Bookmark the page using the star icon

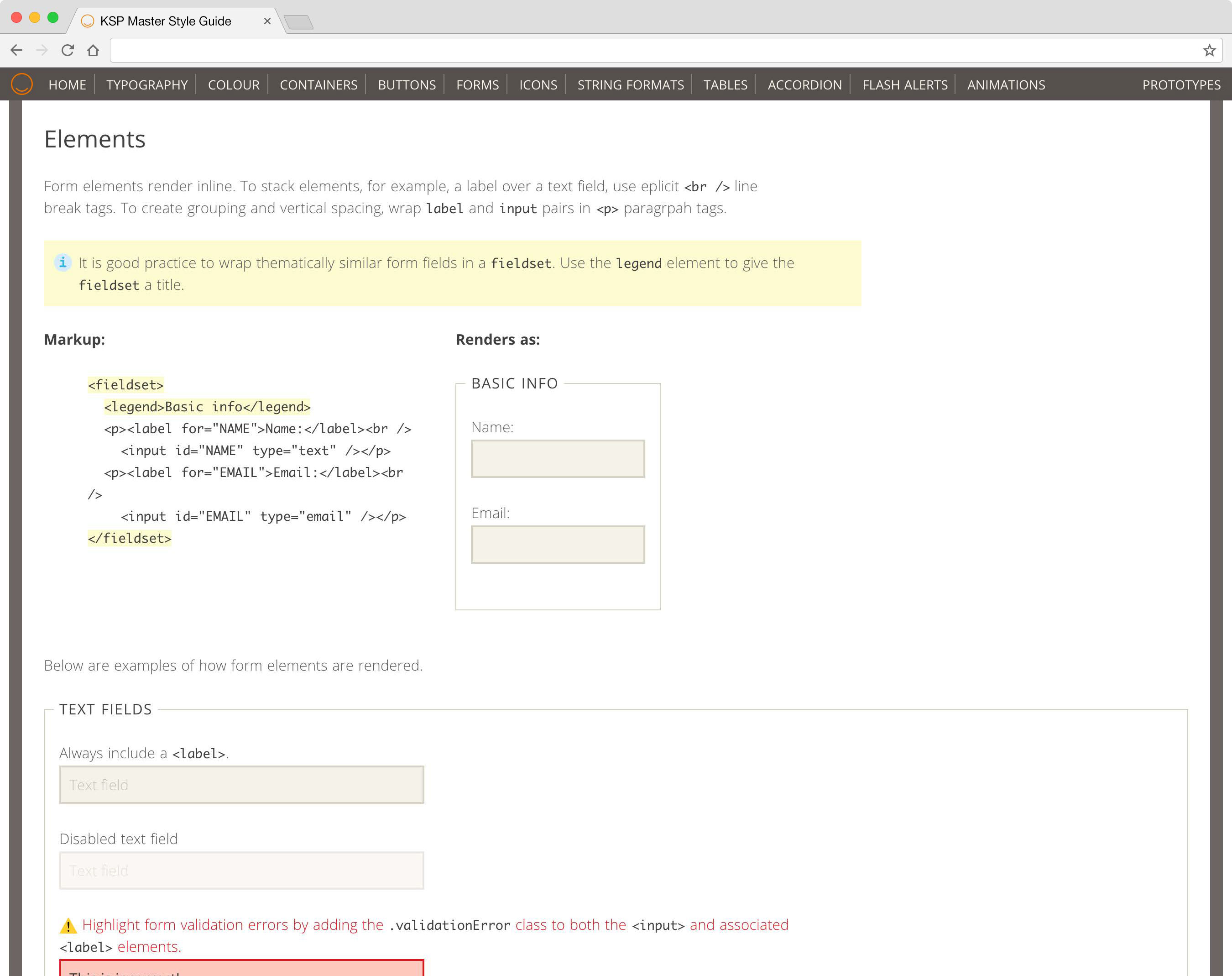pos(1209,50)
